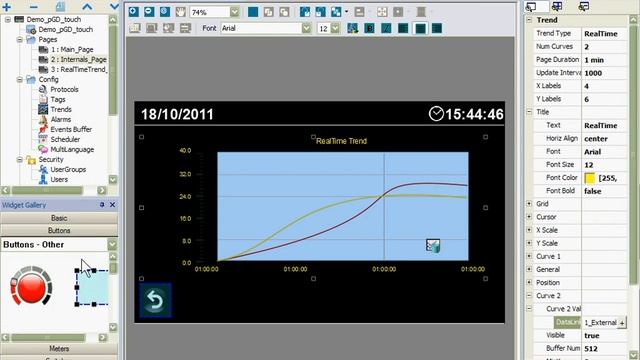Select the 1 : Main_Page page
This screenshot has height=360, width=640.
(72, 49)
